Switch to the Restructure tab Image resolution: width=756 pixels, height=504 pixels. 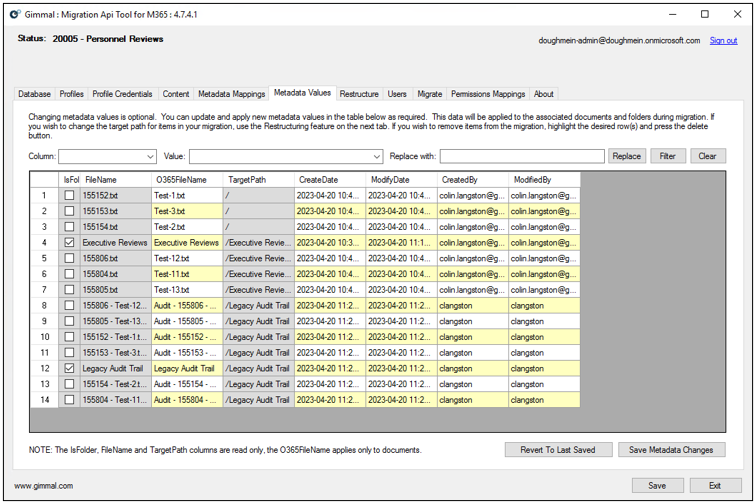359,94
